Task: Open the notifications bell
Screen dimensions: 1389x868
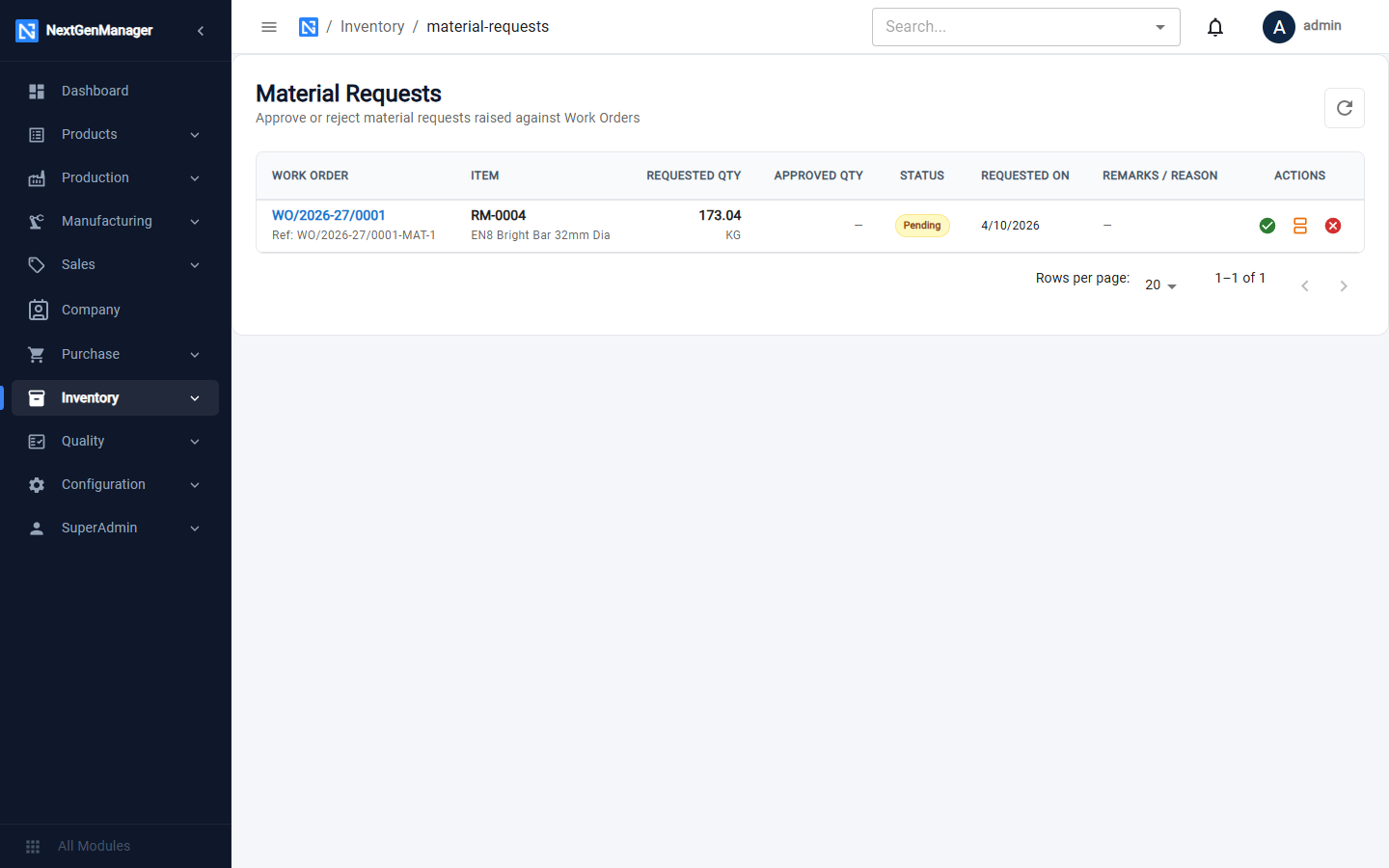Action: (x=1215, y=27)
